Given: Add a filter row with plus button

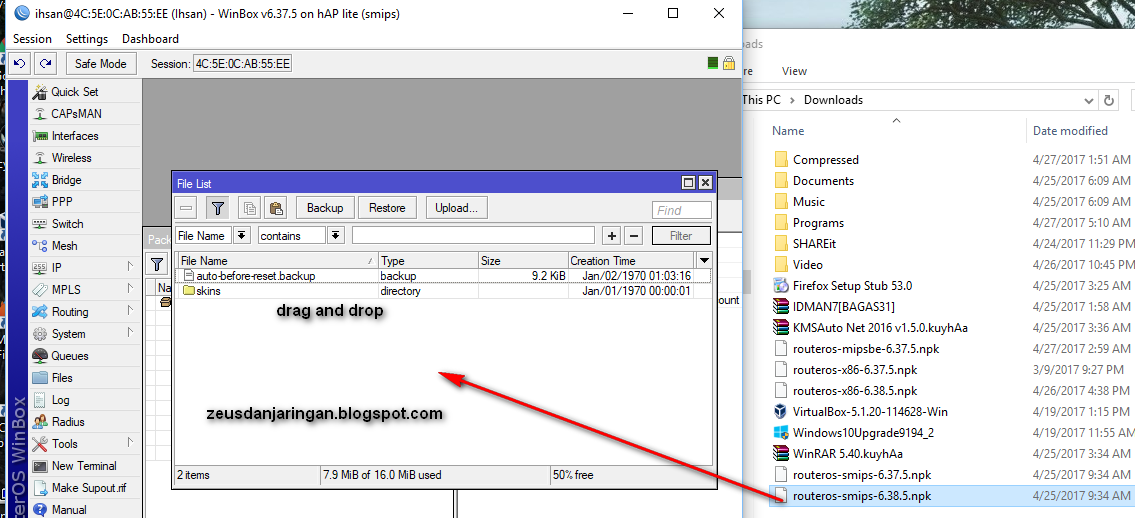Looking at the screenshot, I should [x=612, y=235].
